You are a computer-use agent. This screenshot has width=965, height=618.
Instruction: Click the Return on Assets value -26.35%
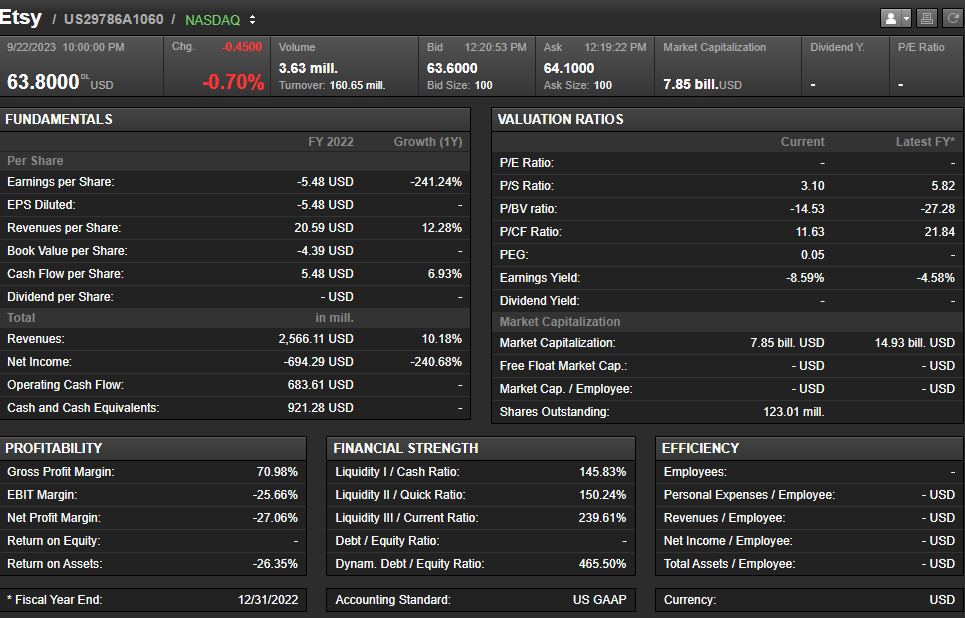(275, 564)
